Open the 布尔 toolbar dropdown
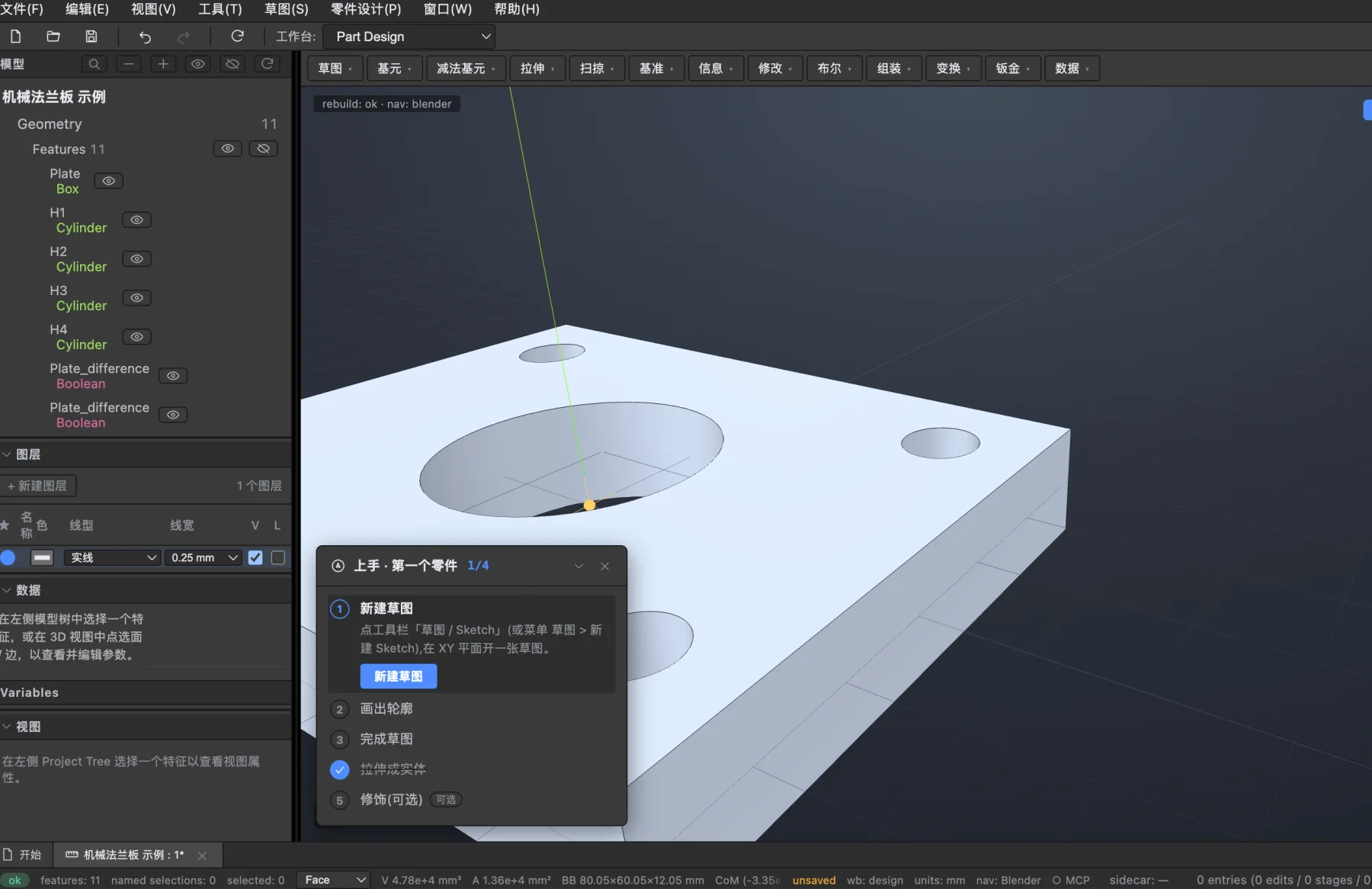The height and width of the screenshot is (889, 1372). point(835,69)
